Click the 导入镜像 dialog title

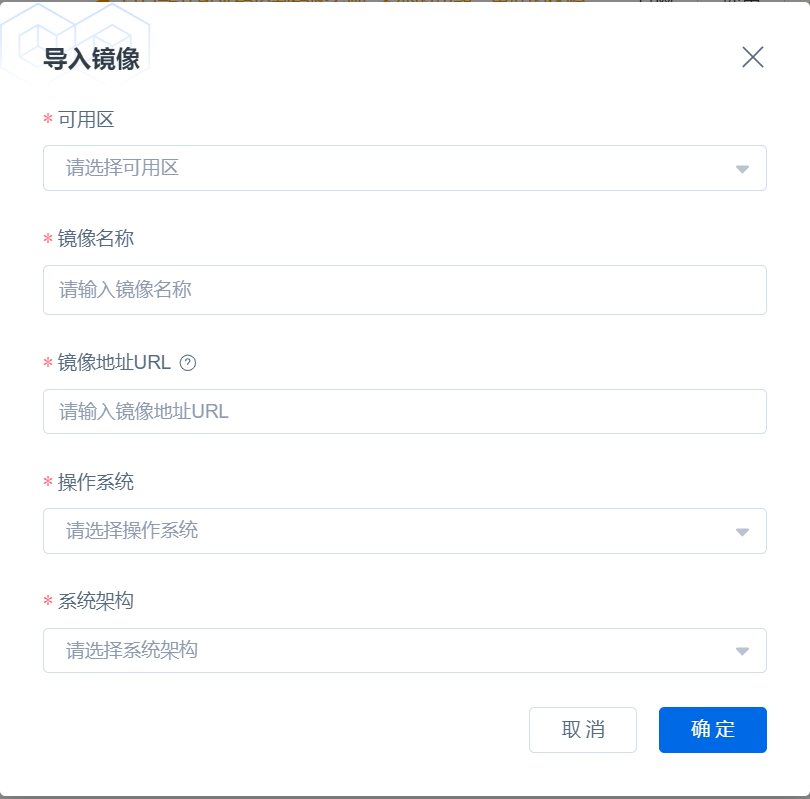[x=91, y=59]
